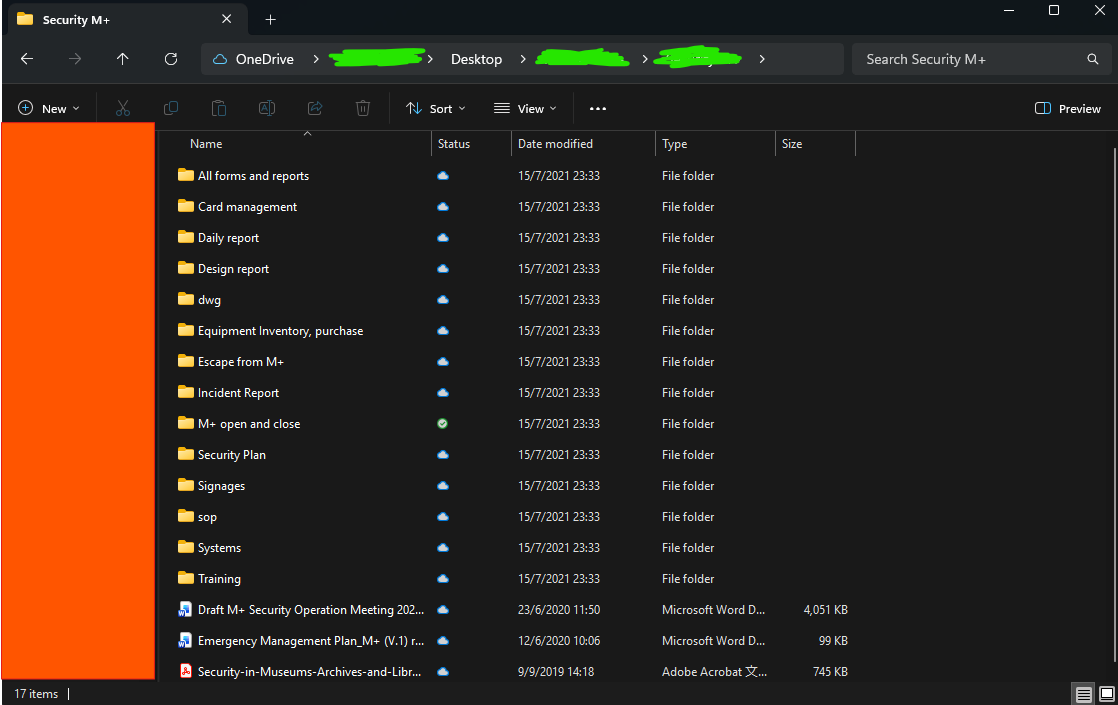The width and height of the screenshot is (1118, 705).
Task: Open the Sort dropdown
Action: click(x=436, y=108)
